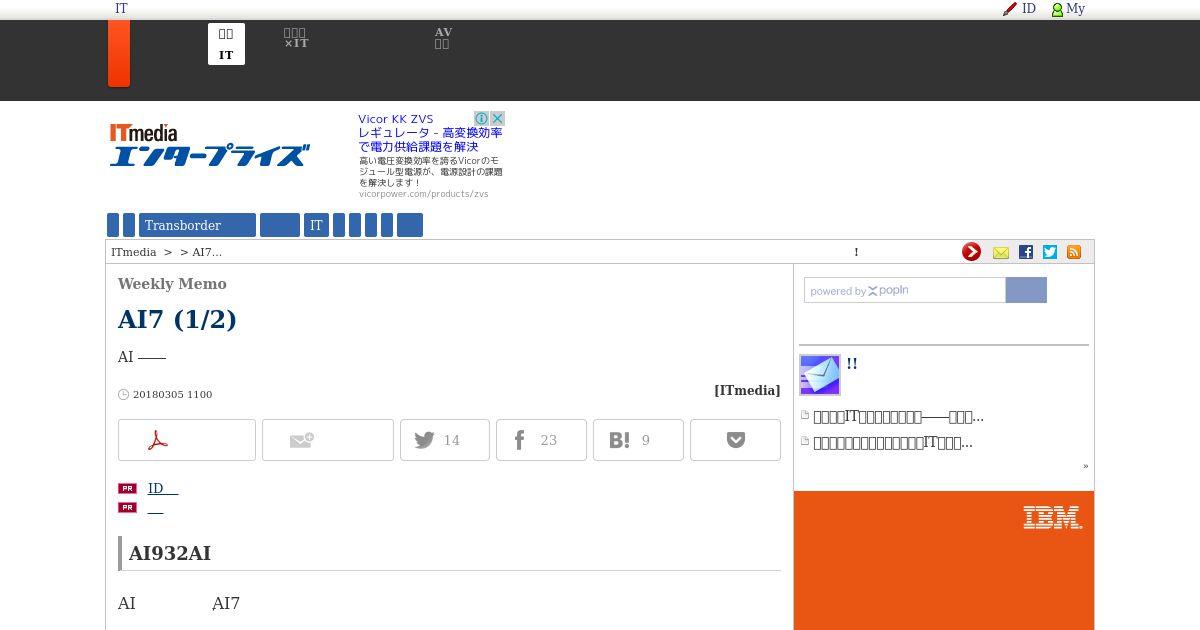1200x630 pixels.
Task: Click the first PR badge link ID
Action: tap(163, 488)
